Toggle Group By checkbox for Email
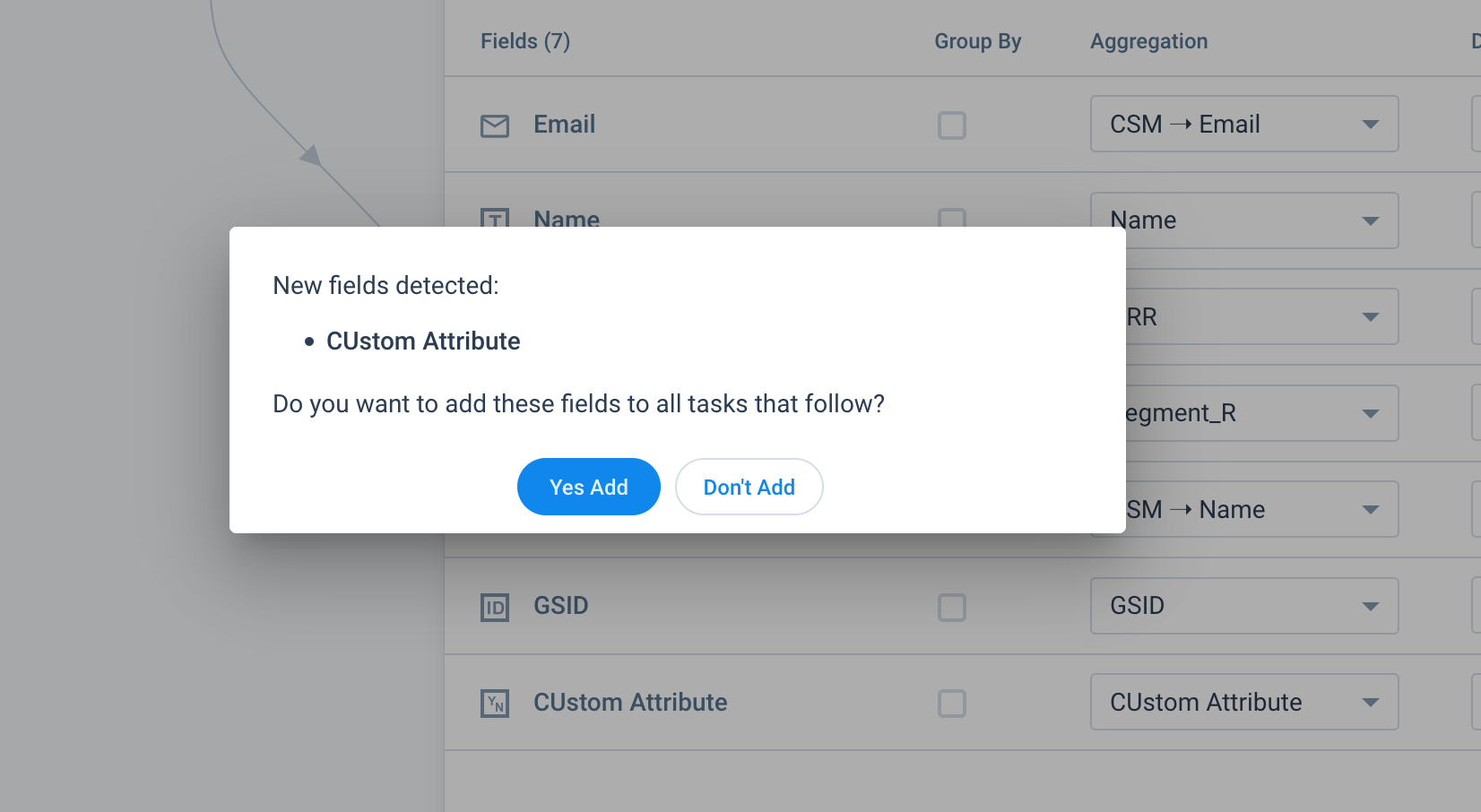 [x=952, y=125]
